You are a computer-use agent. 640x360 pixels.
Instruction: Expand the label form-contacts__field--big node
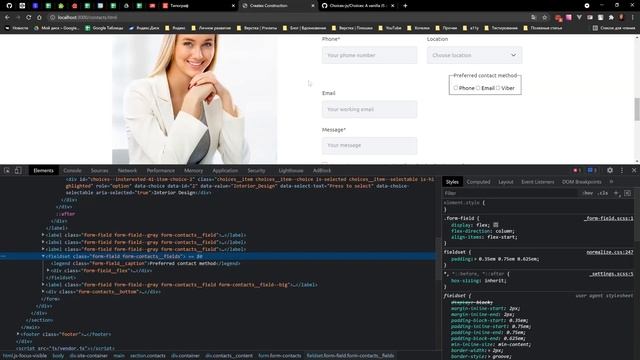click(43, 284)
